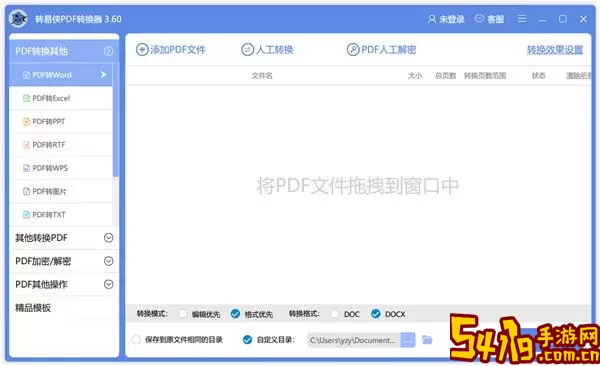Open the hamburger menu icon

click(522, 18)
